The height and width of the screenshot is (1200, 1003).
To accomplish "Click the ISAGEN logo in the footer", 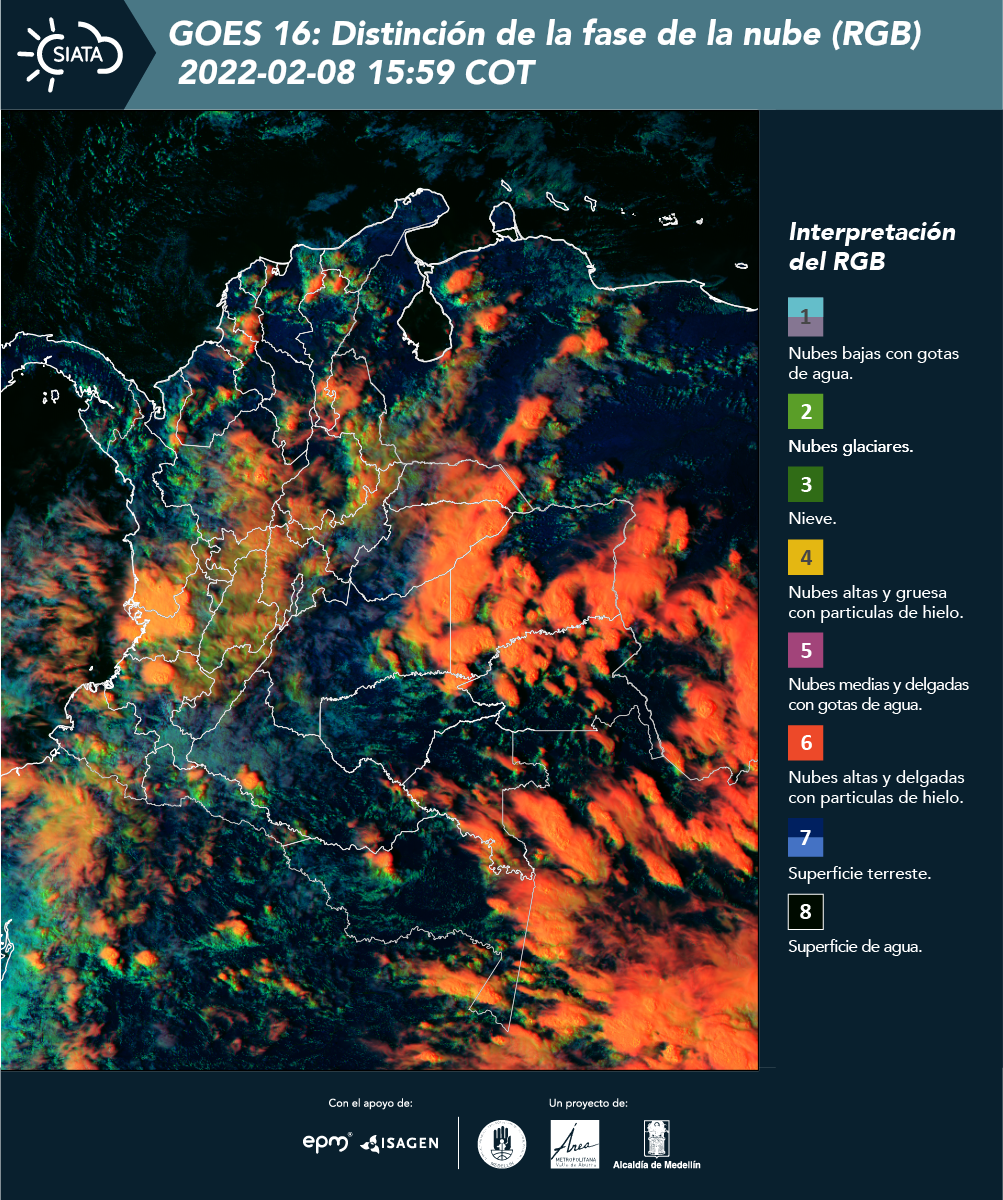I will point(399,1142).
